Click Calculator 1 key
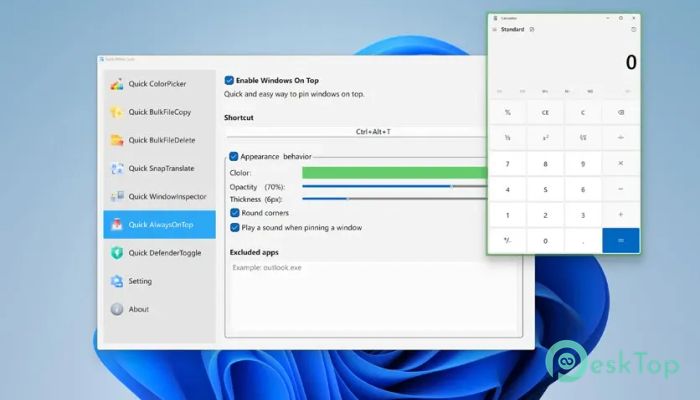The height and width of the screenshot is (400, 700). coord(508,215)
